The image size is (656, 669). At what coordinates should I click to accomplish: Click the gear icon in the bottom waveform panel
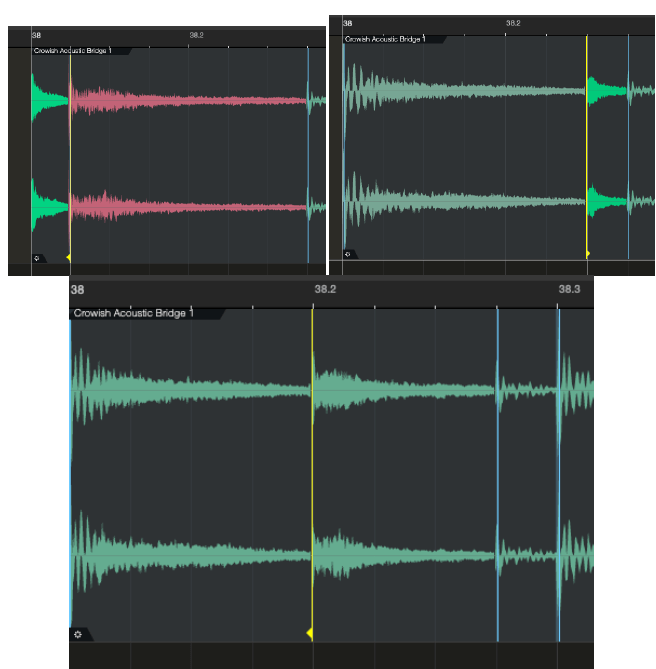[x=77, y=634]
